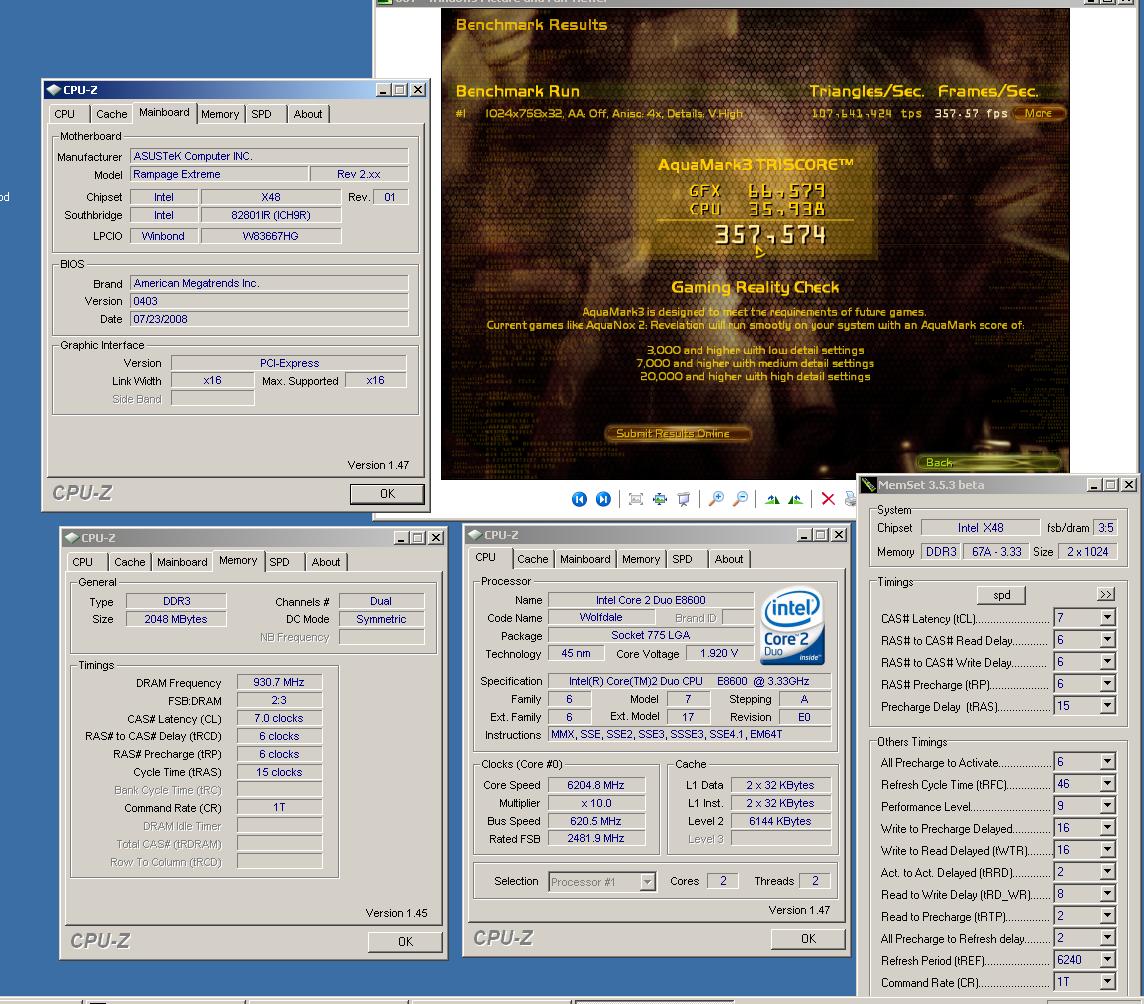Click the red X delete icon in the viewer toolbar
Screen dimensions: 1144x1004
coord(828,499)
